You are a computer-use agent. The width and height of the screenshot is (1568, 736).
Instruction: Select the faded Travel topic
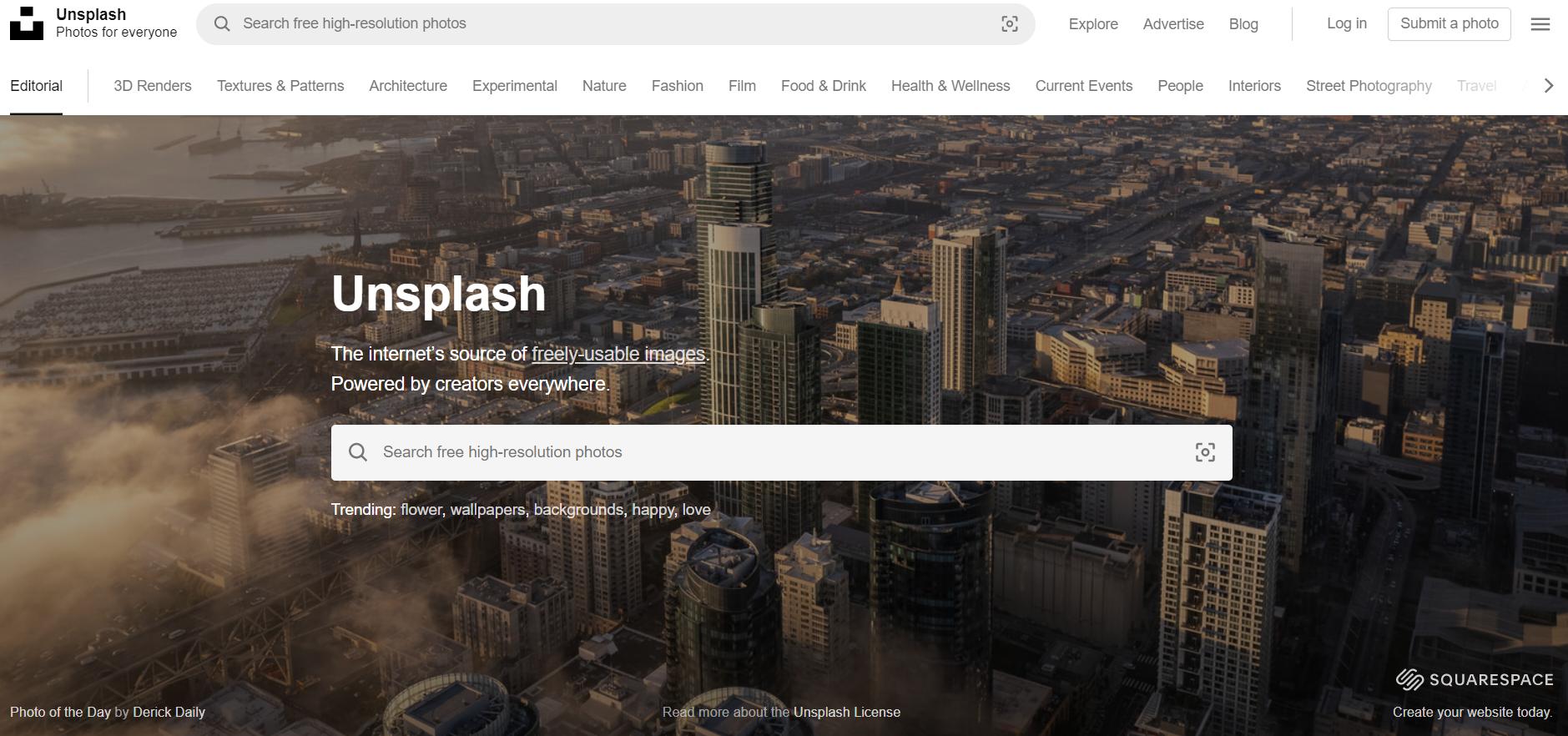click(1476, 86)
